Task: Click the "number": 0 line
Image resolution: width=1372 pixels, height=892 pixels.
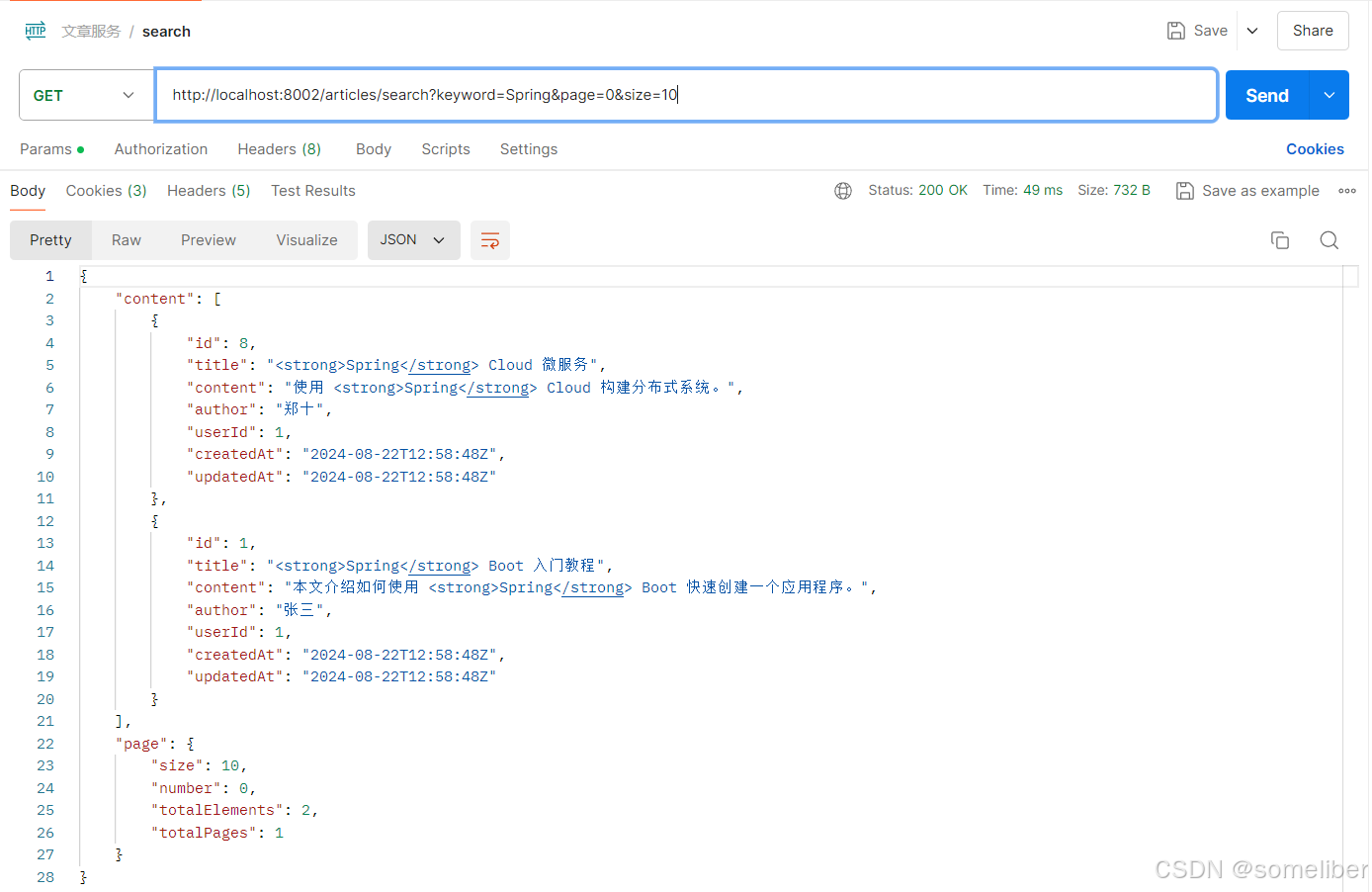Action: (204, 788)
